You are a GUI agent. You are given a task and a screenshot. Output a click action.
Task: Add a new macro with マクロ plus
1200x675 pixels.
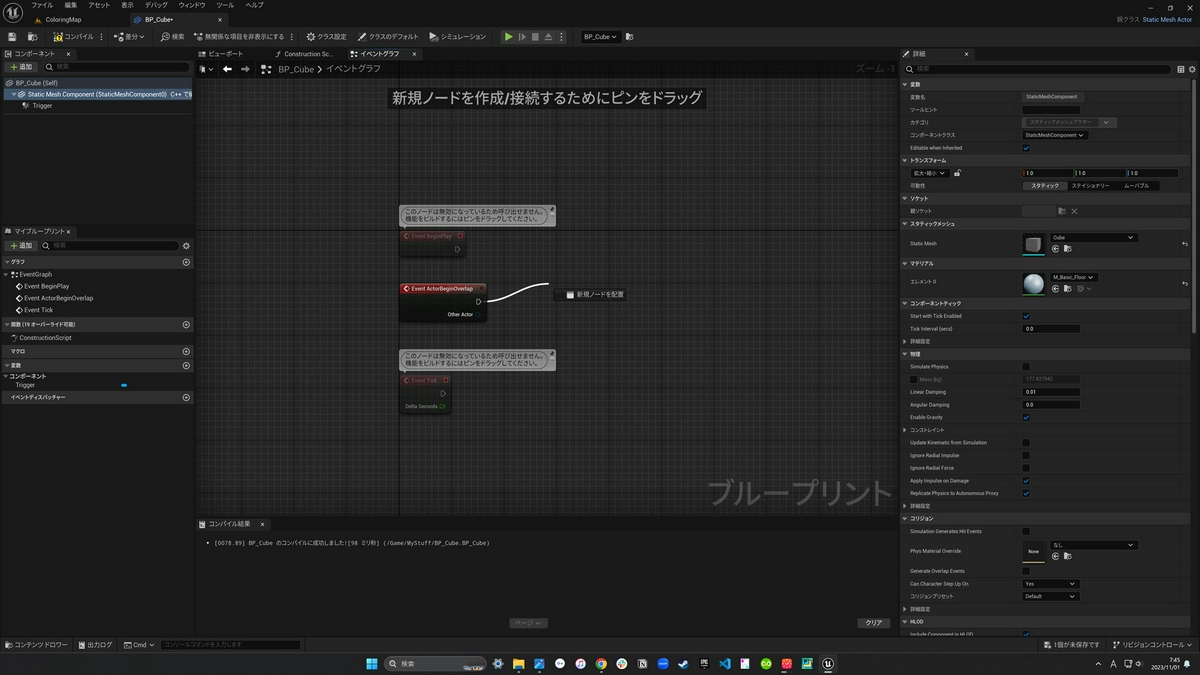click(x=186, y=351)
